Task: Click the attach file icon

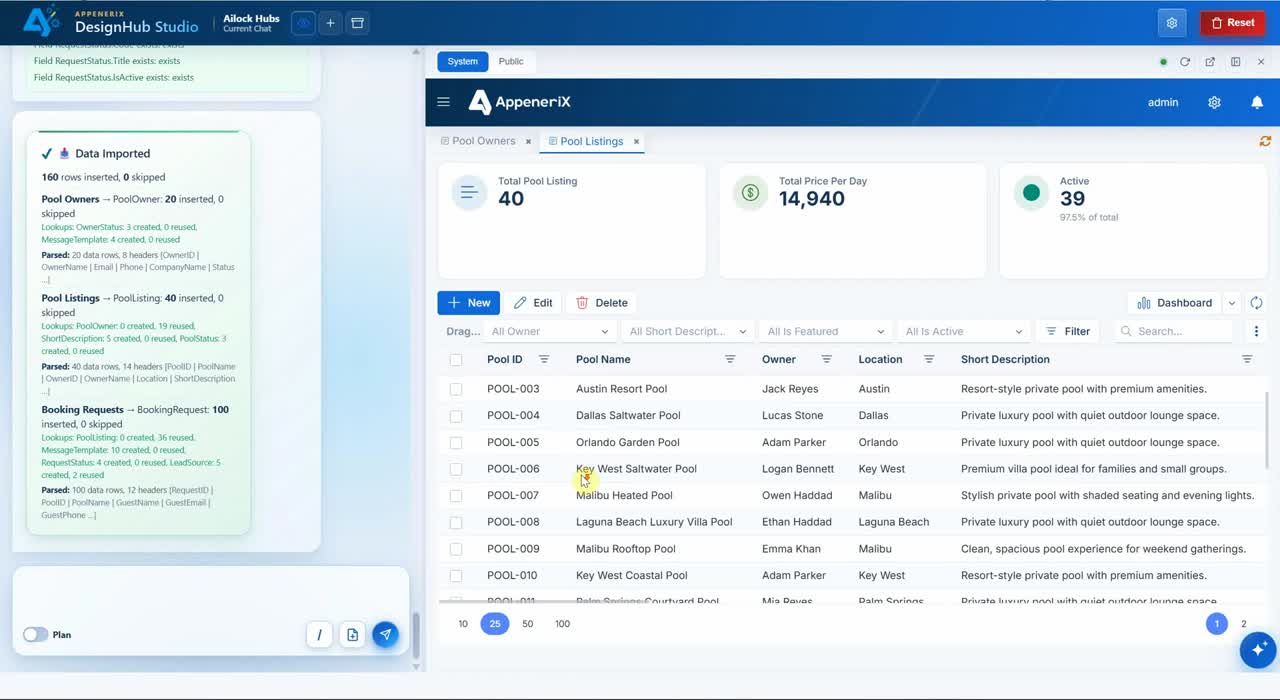Action: [x=352, y=634]
